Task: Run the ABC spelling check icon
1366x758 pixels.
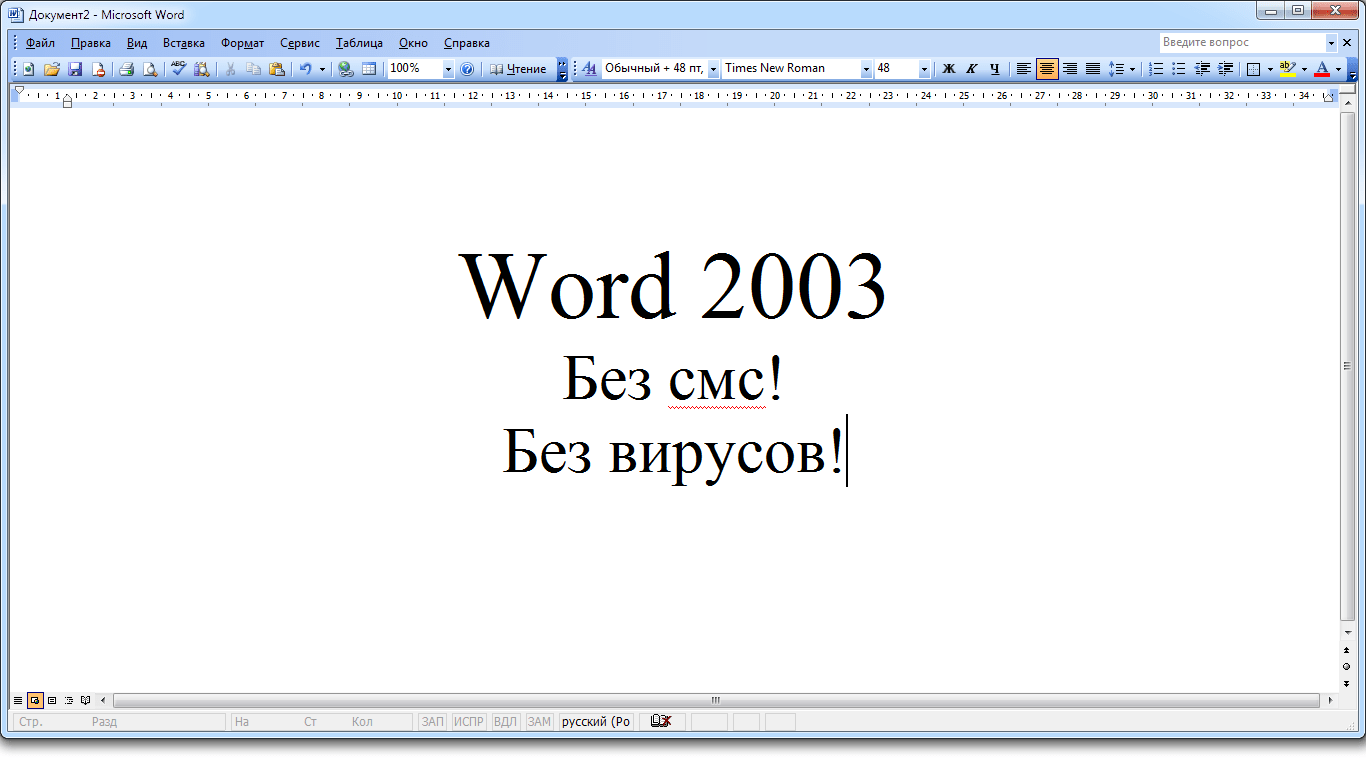Action: [x=178, y=69]
